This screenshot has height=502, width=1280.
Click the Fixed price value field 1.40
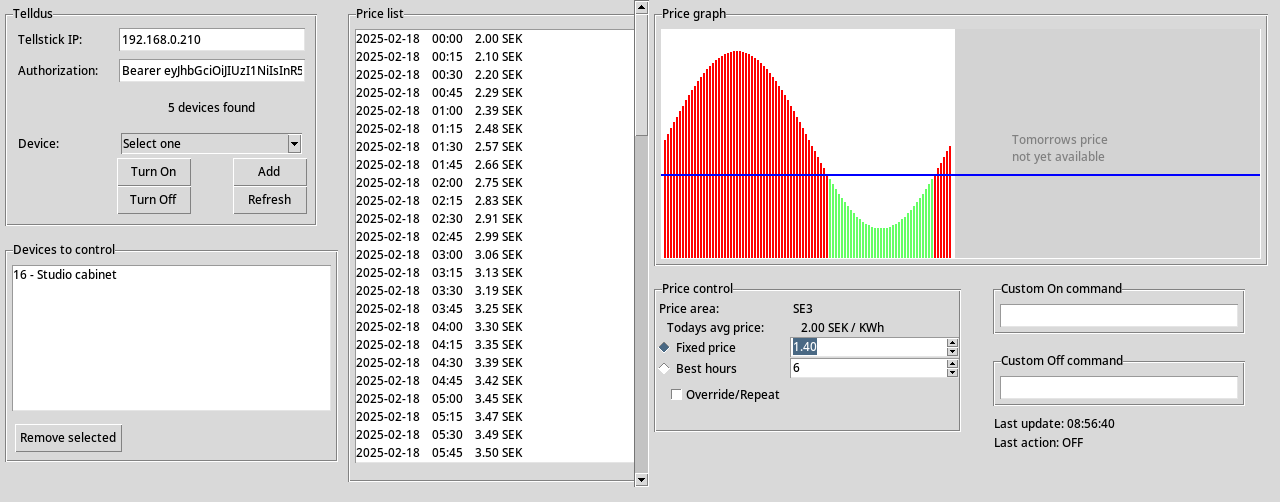pos(868,347)
